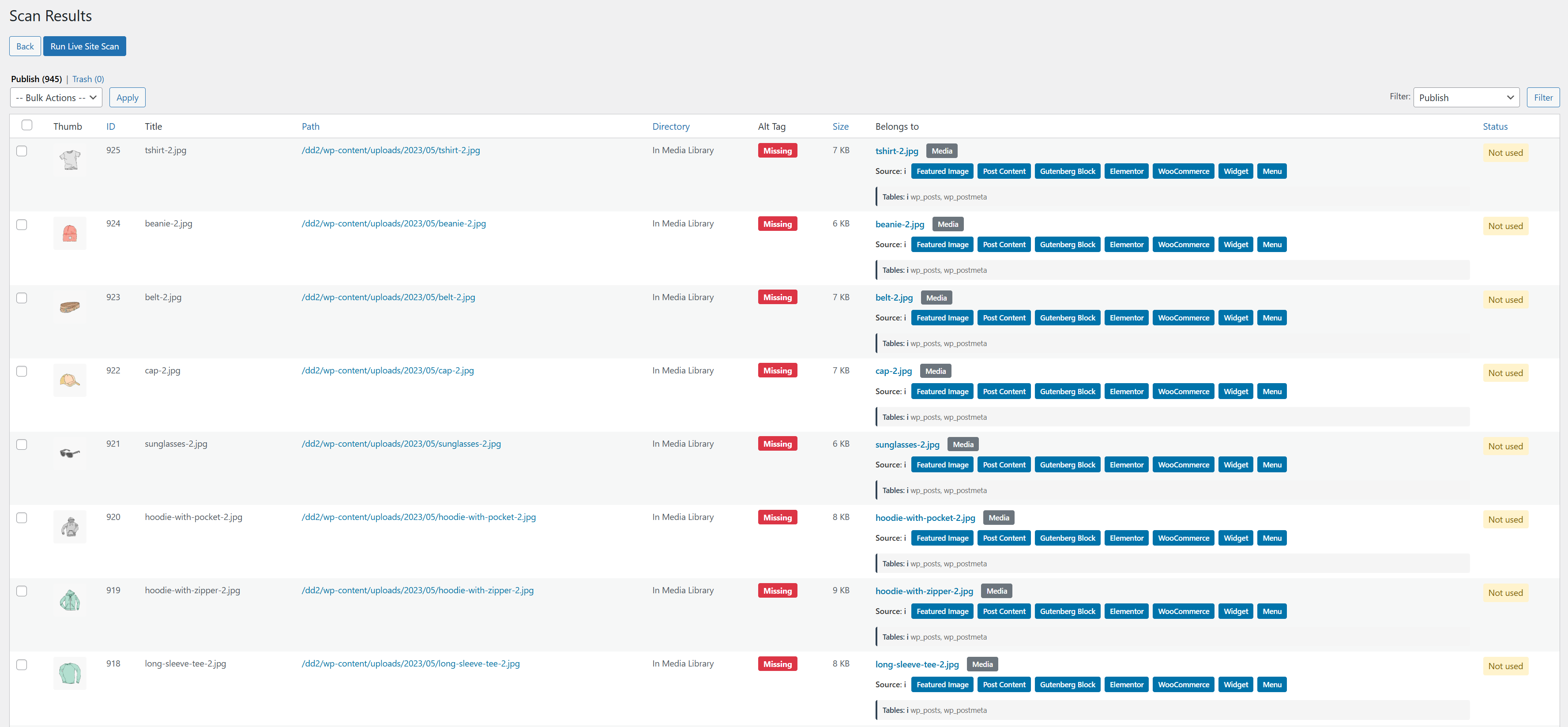Click the Run Live Site Scan button
This screenshot has width=1568, height=727.
coord(85,46)
